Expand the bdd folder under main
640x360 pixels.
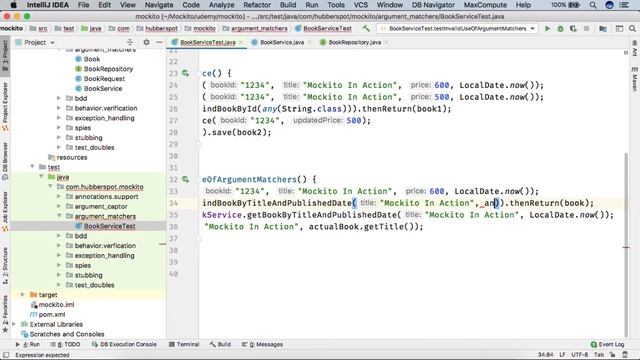(x=59, y=98)
